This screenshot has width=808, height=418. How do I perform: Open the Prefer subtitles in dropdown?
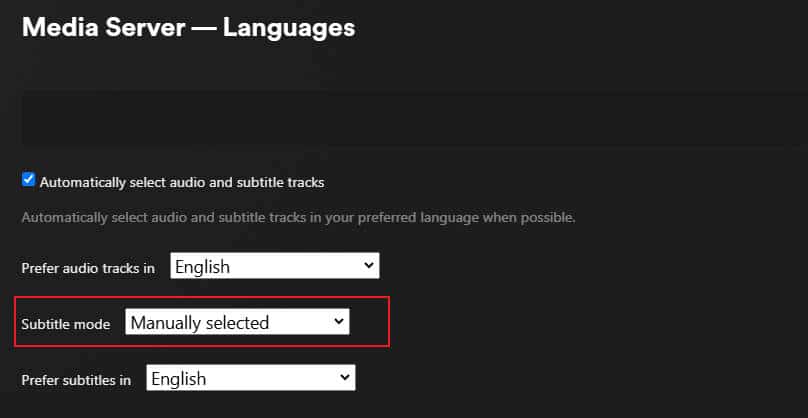point(250,378)
